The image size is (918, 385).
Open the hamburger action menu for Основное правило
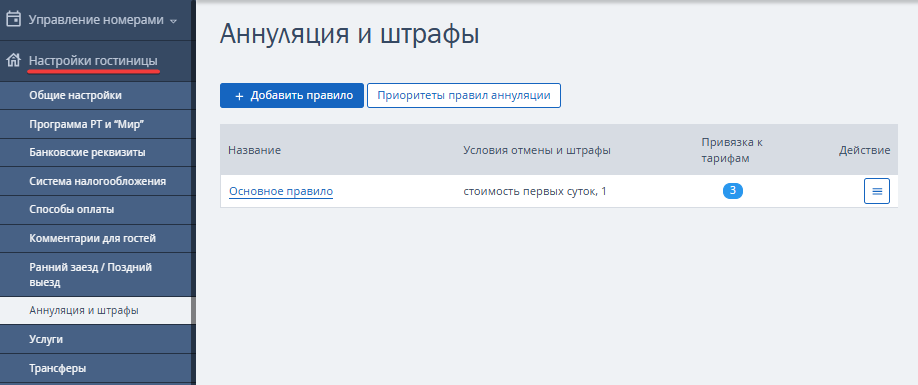876,191
